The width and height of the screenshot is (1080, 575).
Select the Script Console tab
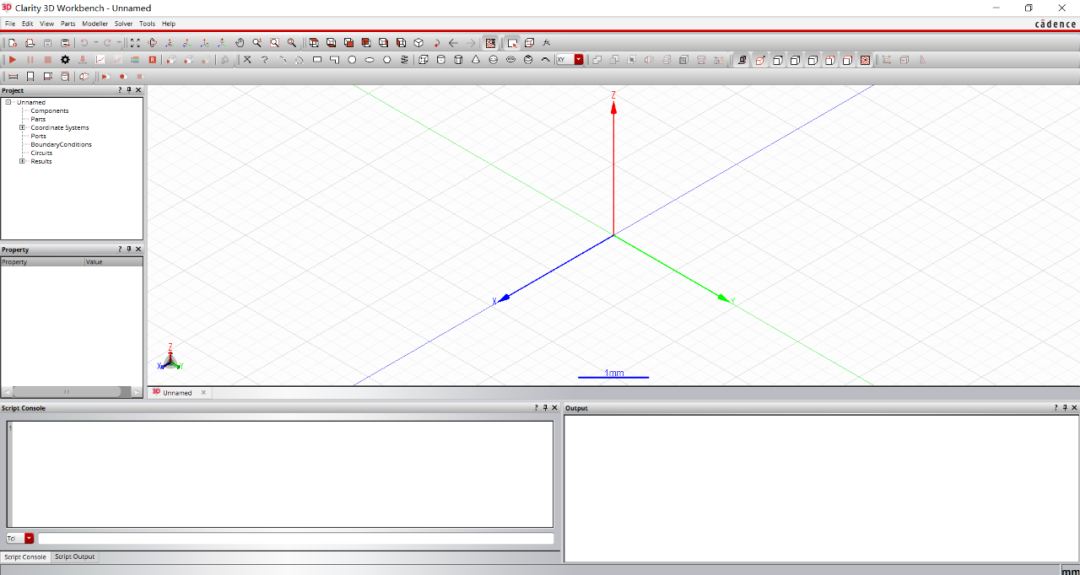[x=25, y=556]
